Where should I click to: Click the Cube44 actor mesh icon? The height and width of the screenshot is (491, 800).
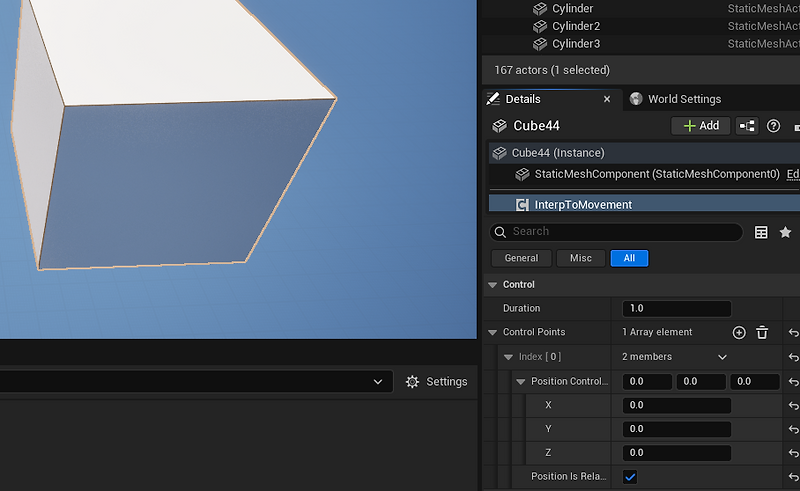point(499,126)
